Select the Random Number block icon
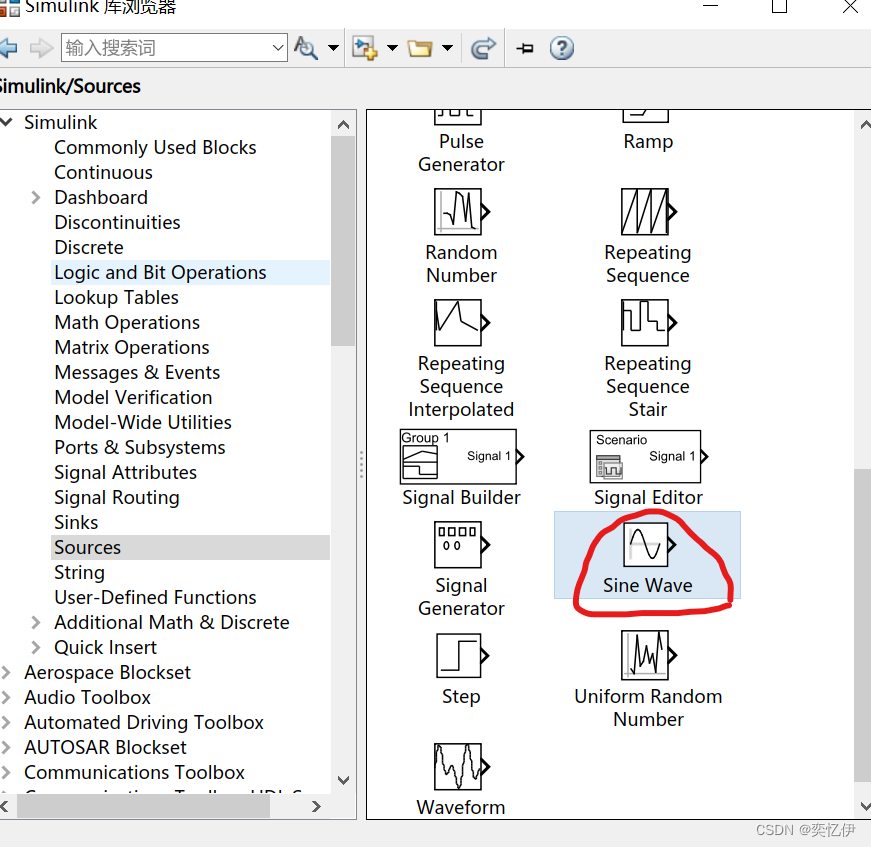Viewport: 871px width, 847px height. (462, 212)
